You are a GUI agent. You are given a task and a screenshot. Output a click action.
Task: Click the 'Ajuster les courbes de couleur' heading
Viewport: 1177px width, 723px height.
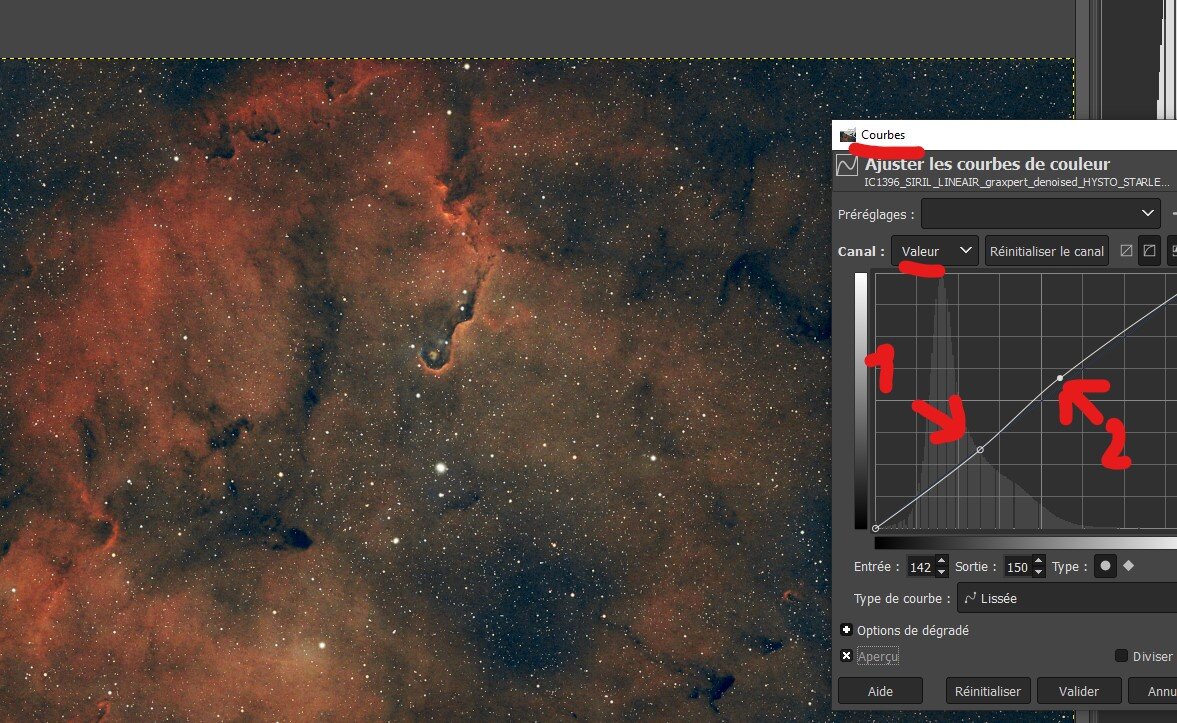point(987,164)
